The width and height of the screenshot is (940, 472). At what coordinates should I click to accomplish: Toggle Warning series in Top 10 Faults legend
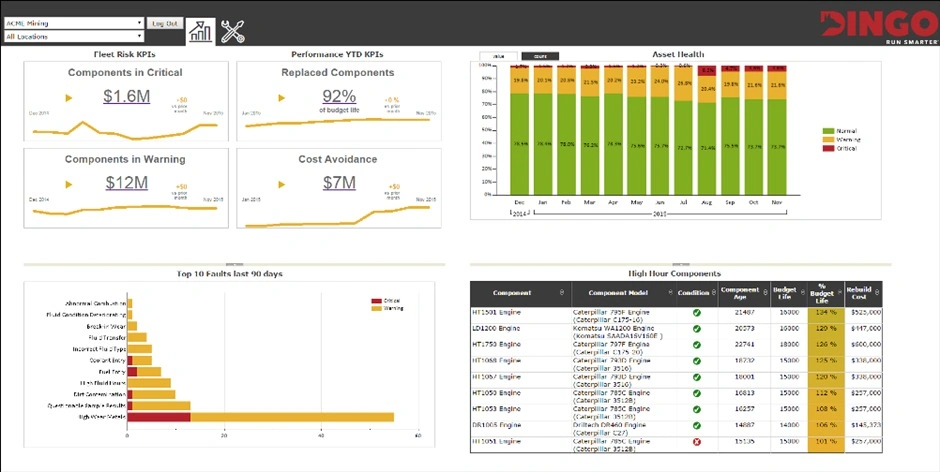pos(390,308)
